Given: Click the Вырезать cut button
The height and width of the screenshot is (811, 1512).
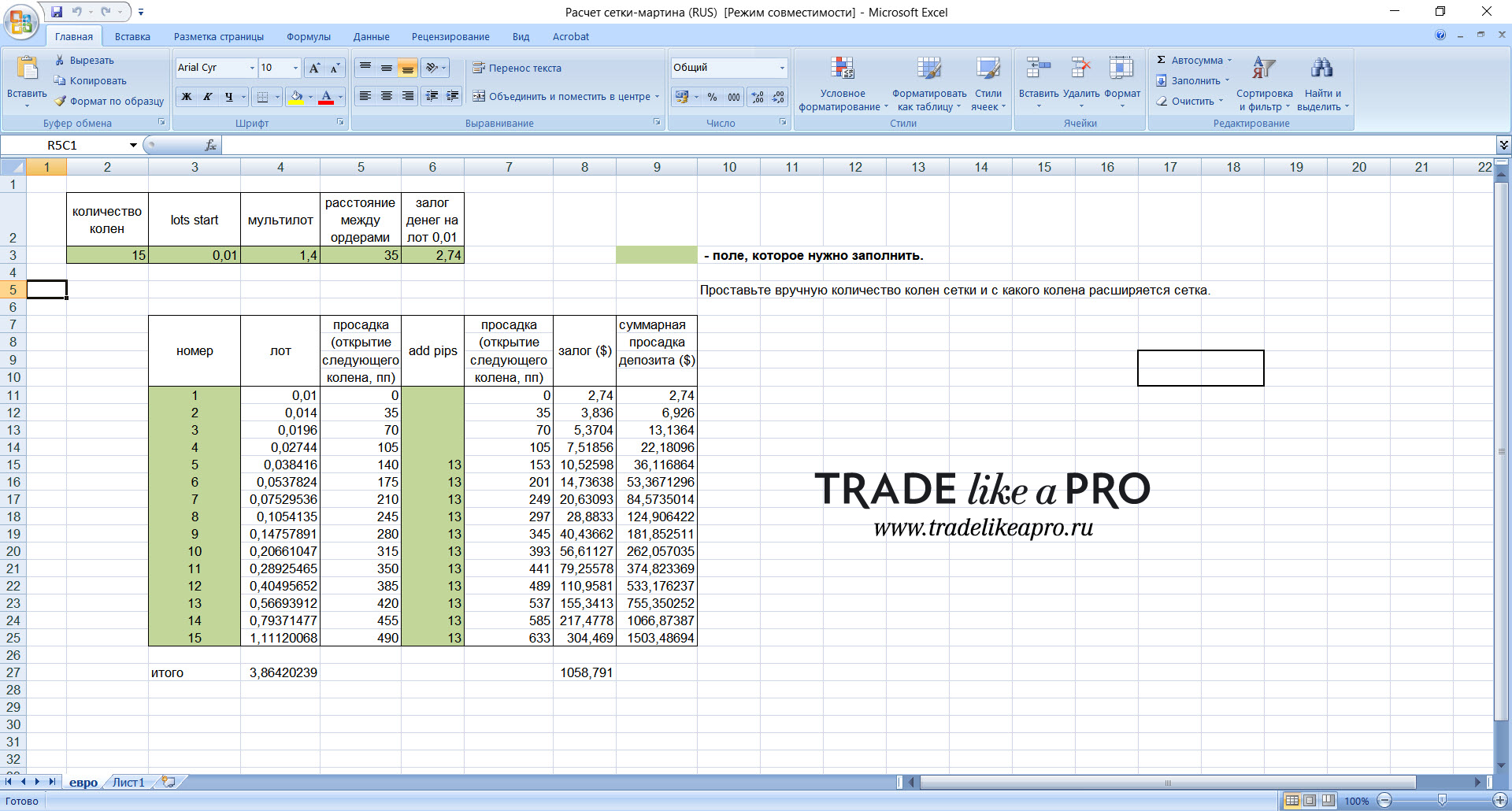Looking at the screenshot, I should [84, 60].
